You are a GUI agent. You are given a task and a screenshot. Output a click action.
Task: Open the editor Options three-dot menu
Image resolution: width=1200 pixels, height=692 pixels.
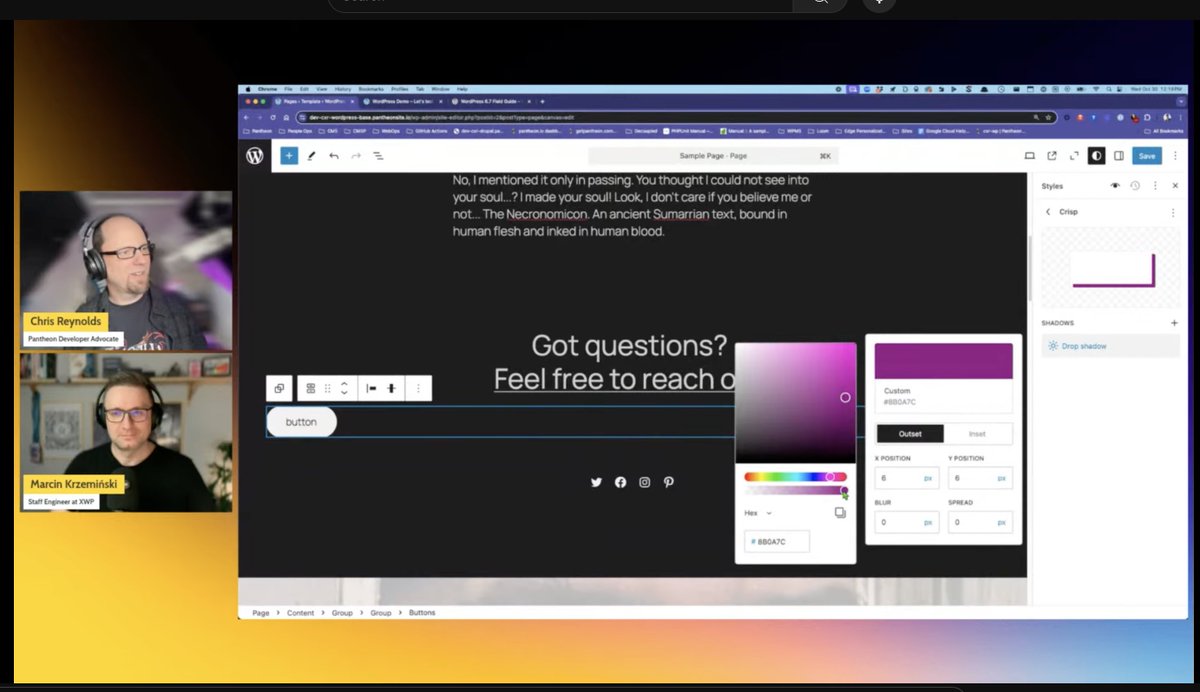pyautogui.click(x=1175, y=156)
